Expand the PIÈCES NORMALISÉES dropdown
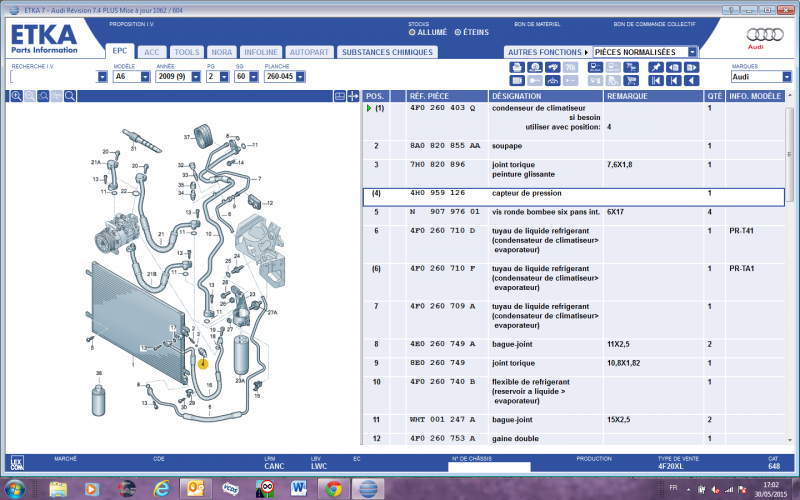The width and height of the screenshot is (800, 500). point(692,51)
